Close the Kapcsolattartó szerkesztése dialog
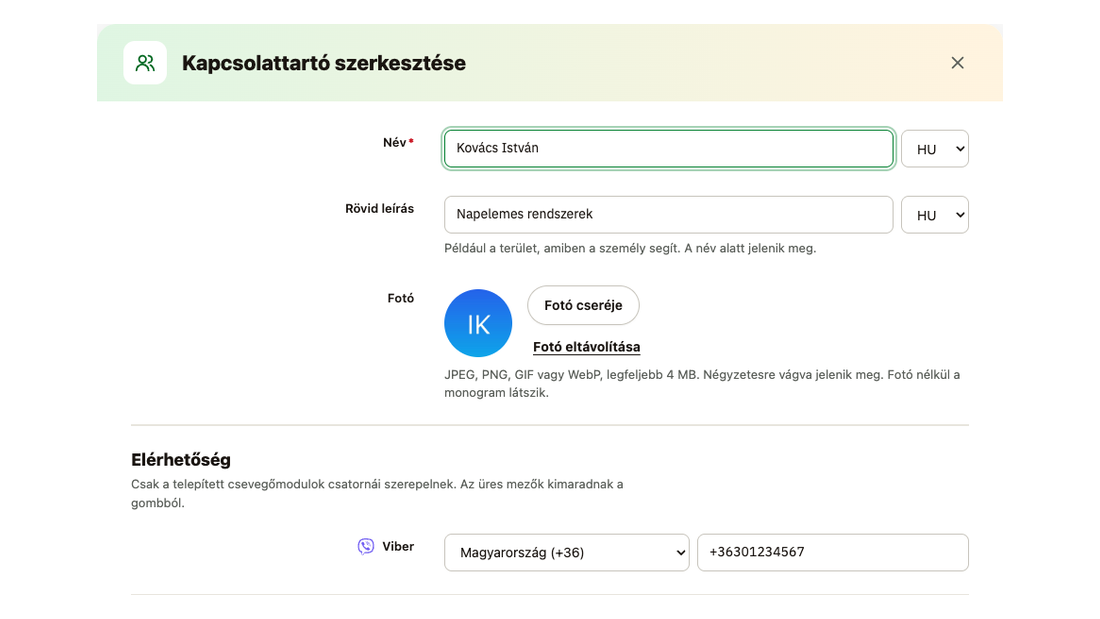The width and height of the screenshot is (1100, 619). [957, 63]
